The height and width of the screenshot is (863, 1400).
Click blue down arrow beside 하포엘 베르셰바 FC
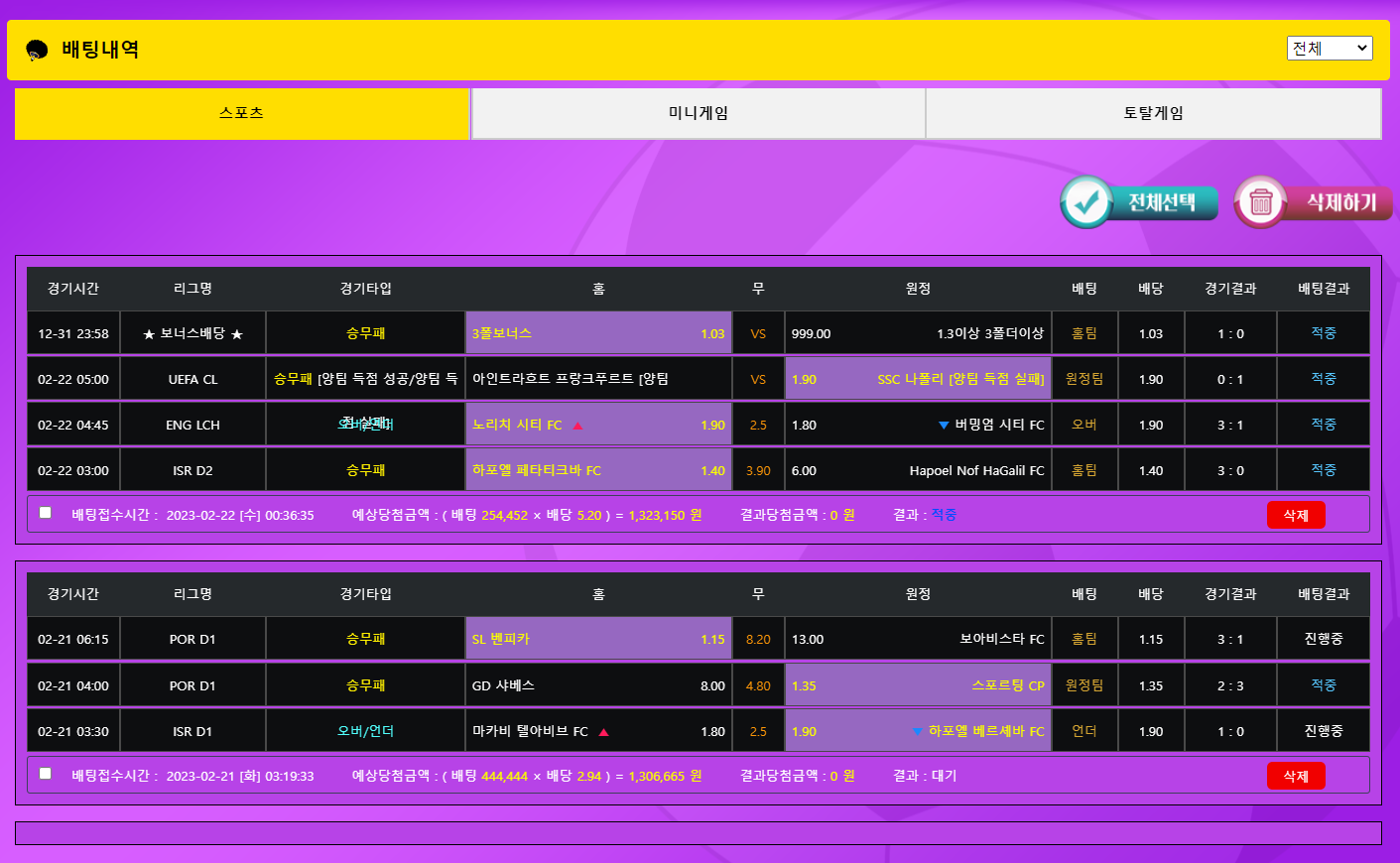pyautogui.click(x=917, y=732)
